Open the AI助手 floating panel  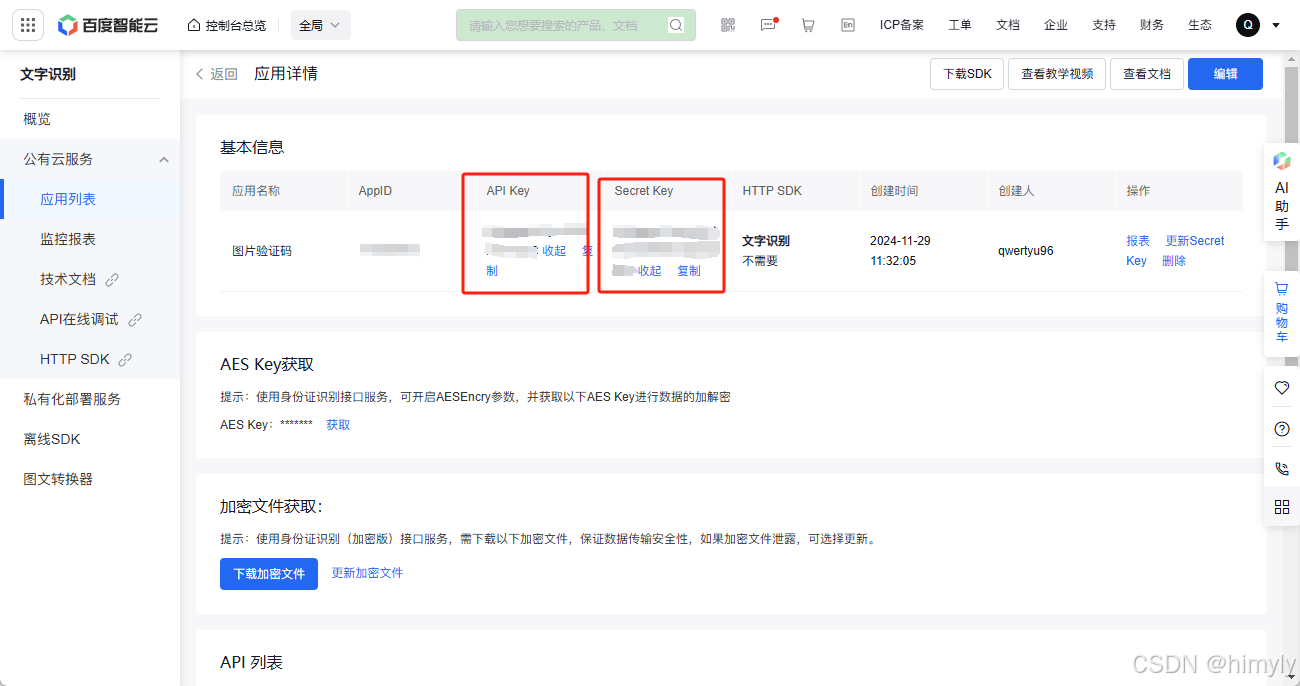pos(1282,192)
